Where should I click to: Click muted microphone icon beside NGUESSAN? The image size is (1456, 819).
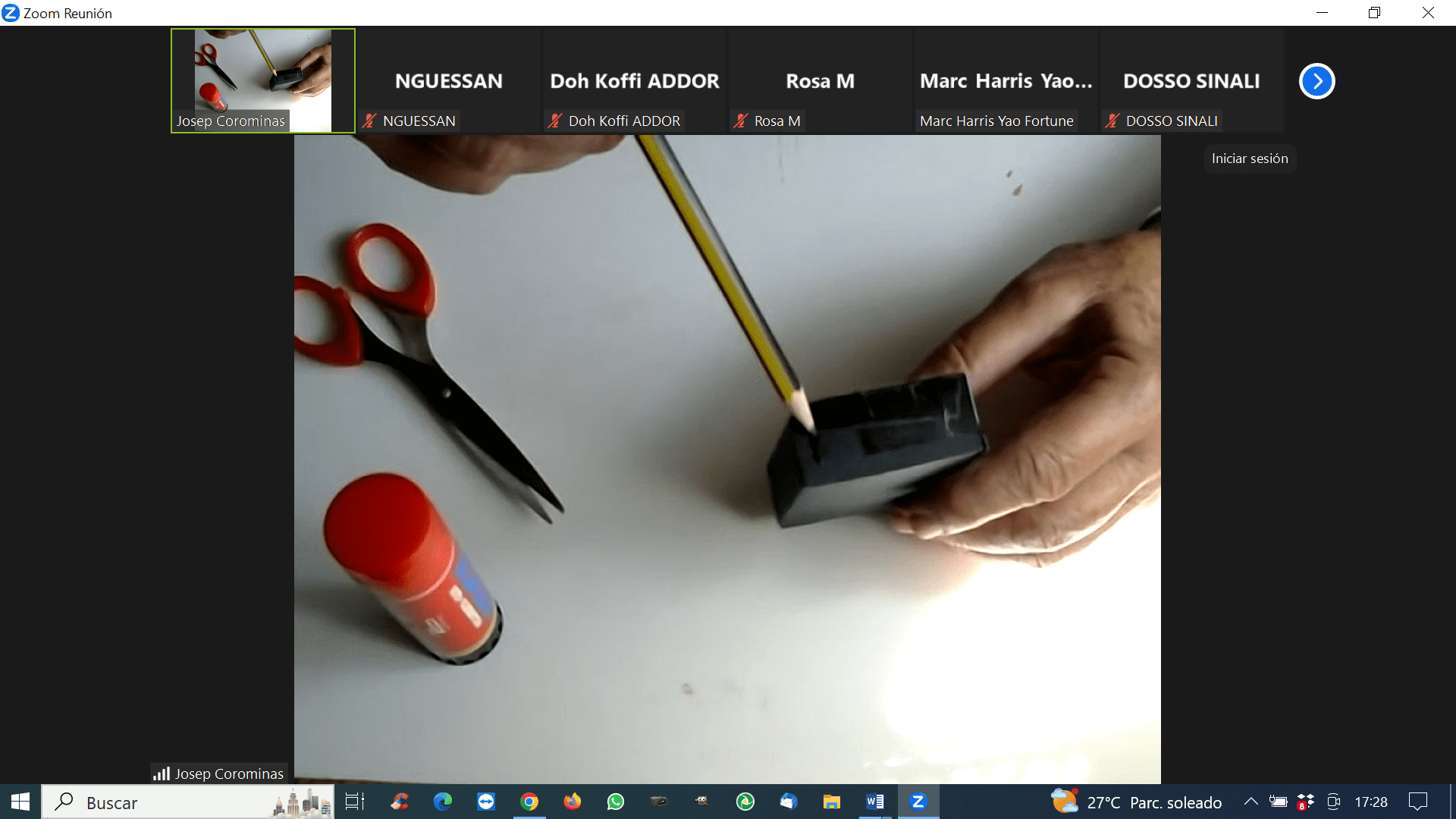click(x=369, y=121)
